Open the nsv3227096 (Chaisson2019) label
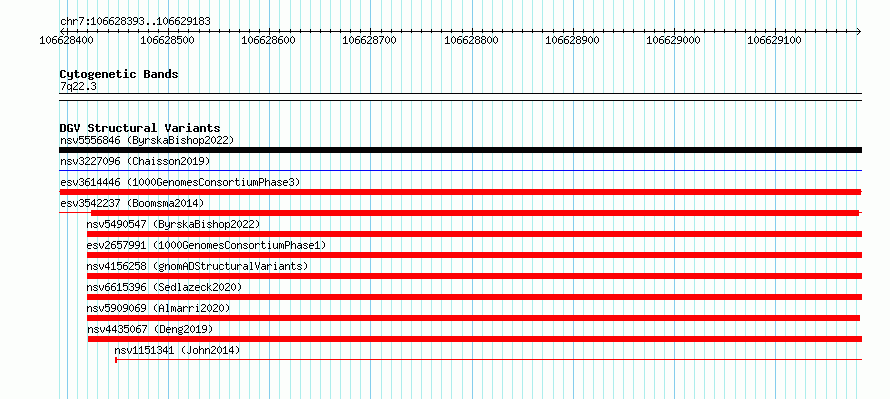Screen dimensions: 890x399 (x=135, y=161)
